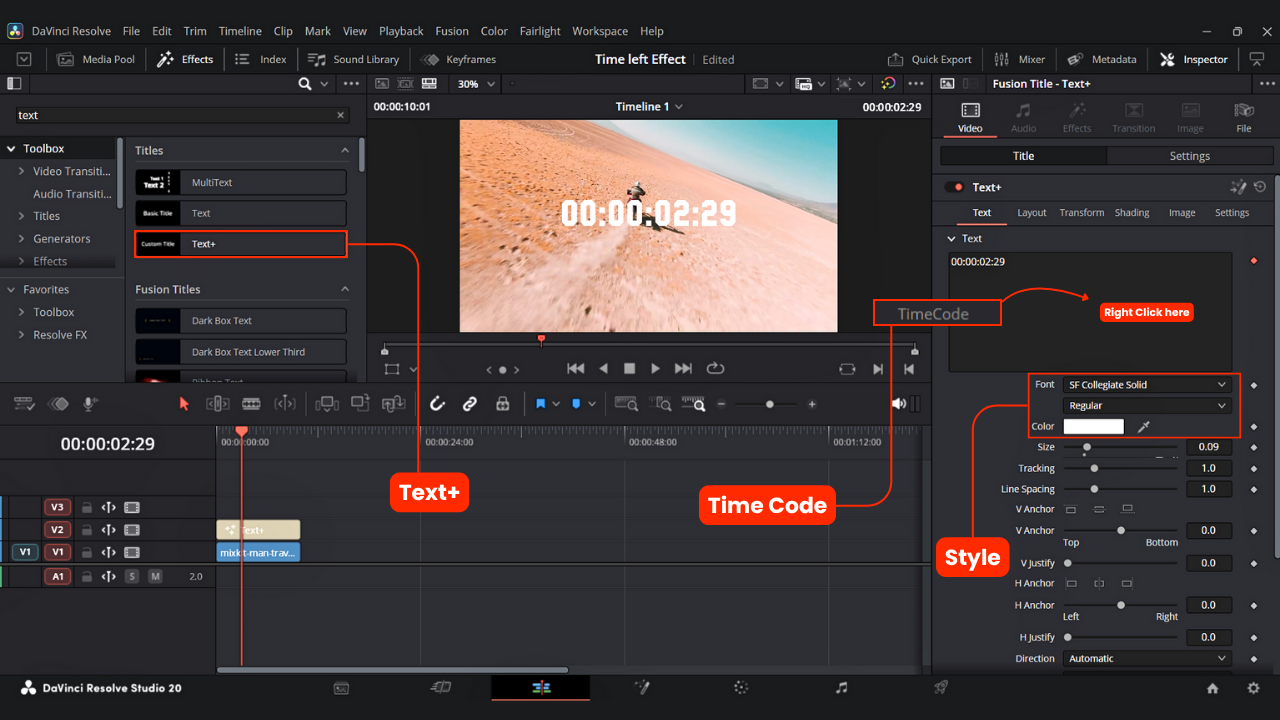Click the white Color swatch in Inspector

[1093, 425]
